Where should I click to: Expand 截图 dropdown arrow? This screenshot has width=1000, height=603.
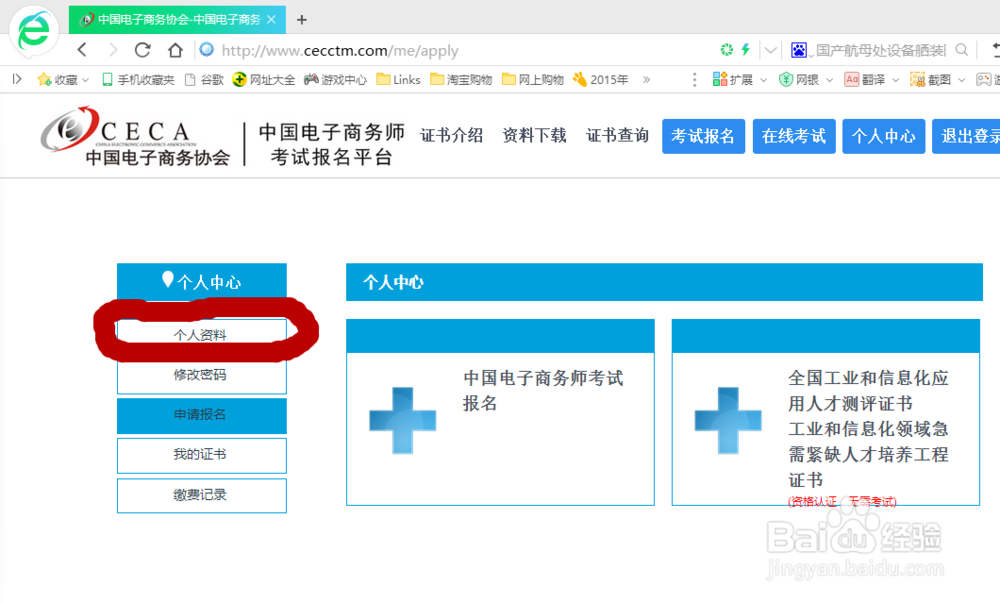tap(962, 80)
